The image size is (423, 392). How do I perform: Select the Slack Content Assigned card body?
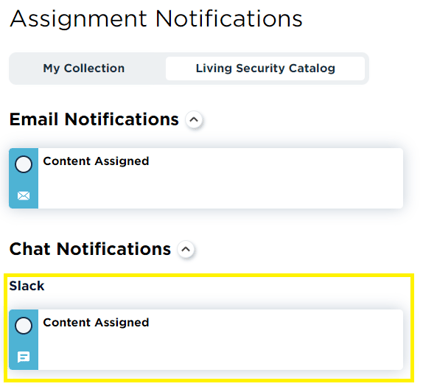point(220,340)
